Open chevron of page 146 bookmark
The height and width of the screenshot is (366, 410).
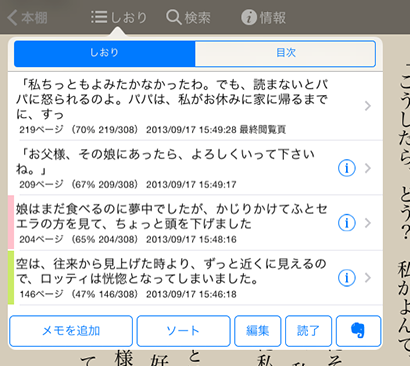pos(368,278)
